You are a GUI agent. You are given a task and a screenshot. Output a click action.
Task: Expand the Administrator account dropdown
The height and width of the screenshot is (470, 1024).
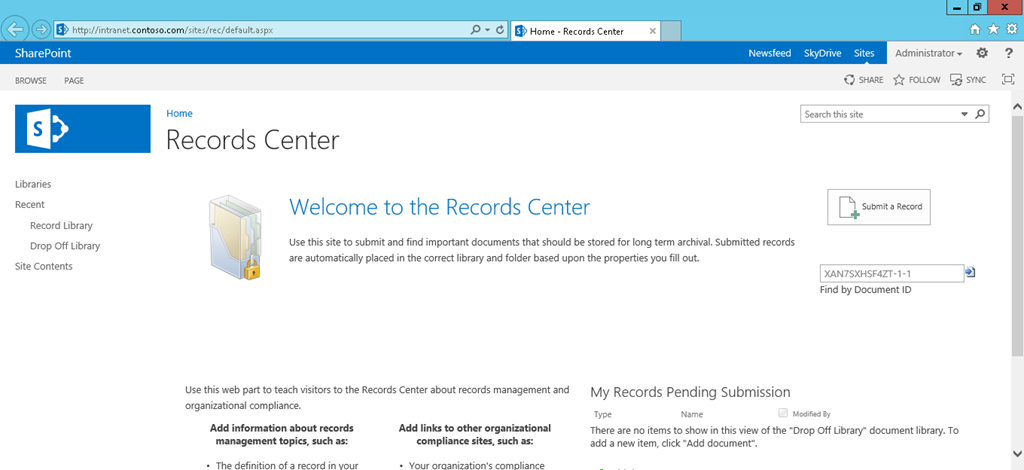[929, 53]
